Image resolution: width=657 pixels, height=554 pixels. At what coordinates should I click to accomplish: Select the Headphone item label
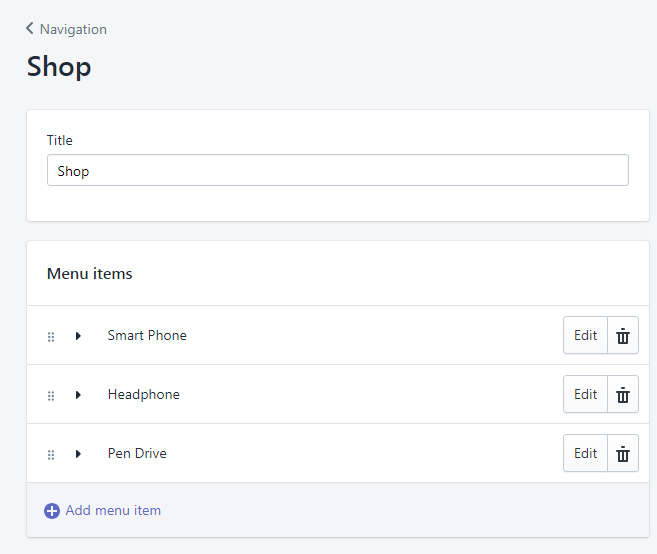pyautogui.click(x=144, y=395)
